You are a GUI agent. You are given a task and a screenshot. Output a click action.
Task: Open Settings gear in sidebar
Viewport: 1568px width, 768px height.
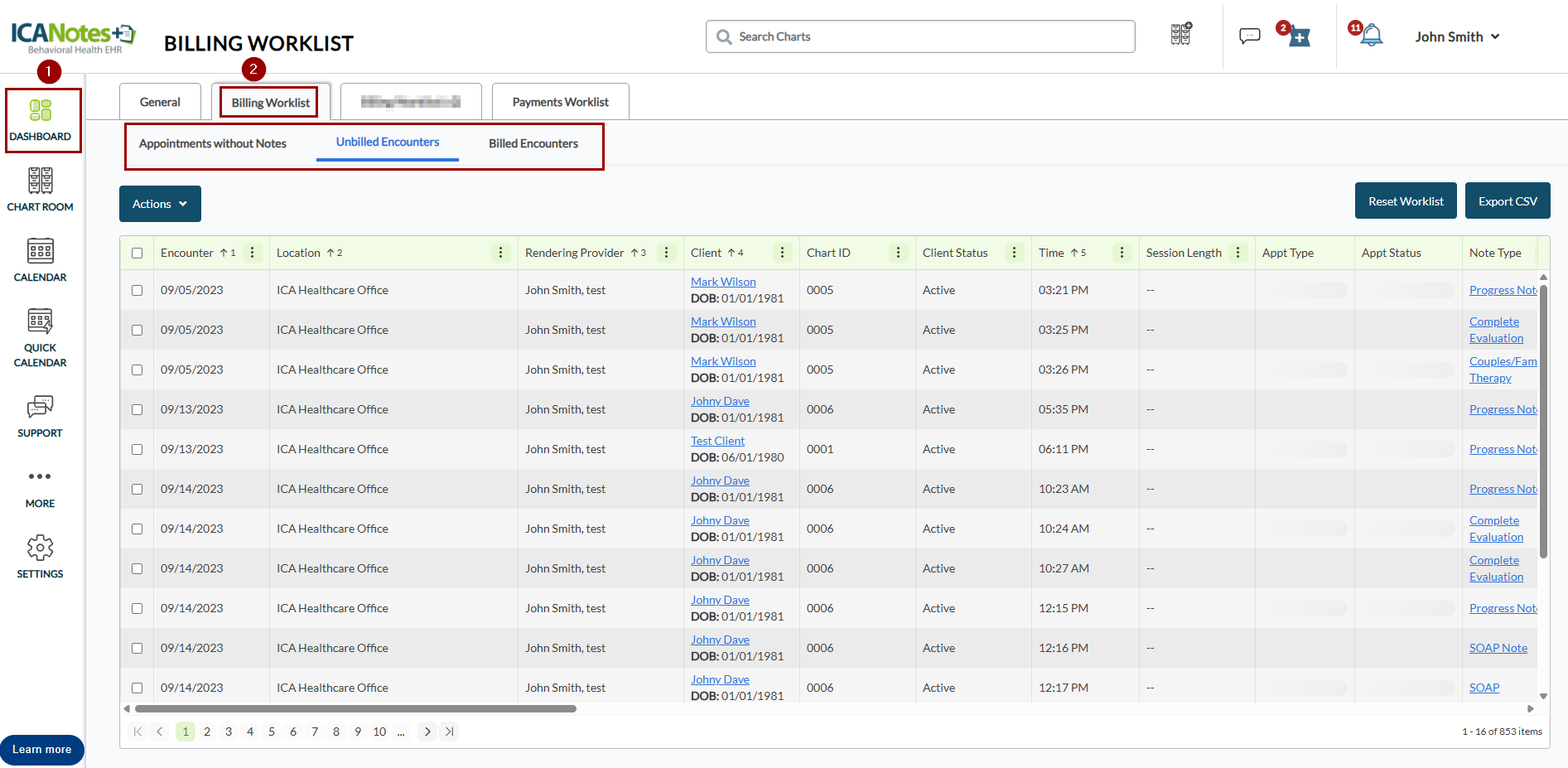pyautogui.click(x=40, y=548)
